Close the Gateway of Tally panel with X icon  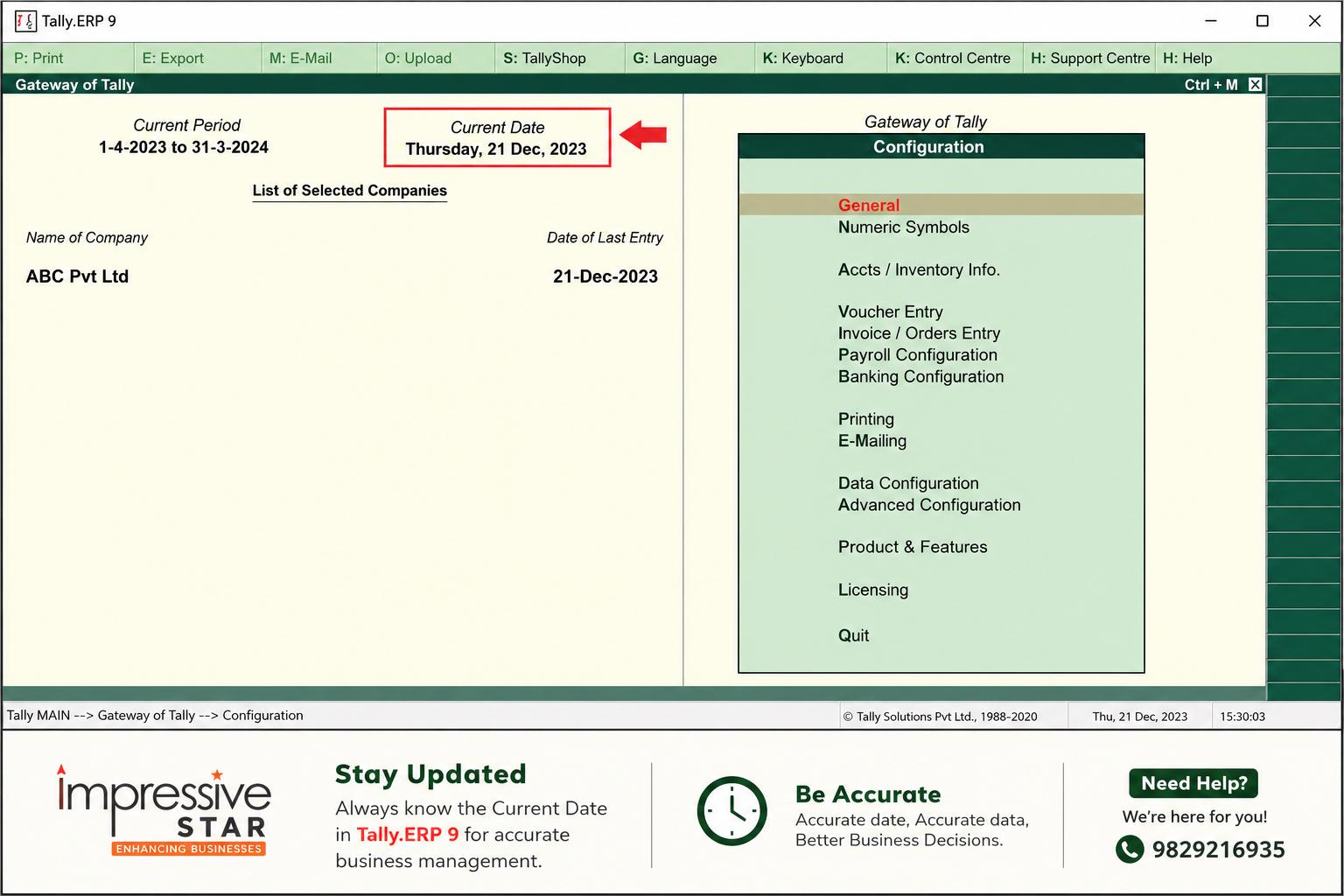click(1255, 85)
